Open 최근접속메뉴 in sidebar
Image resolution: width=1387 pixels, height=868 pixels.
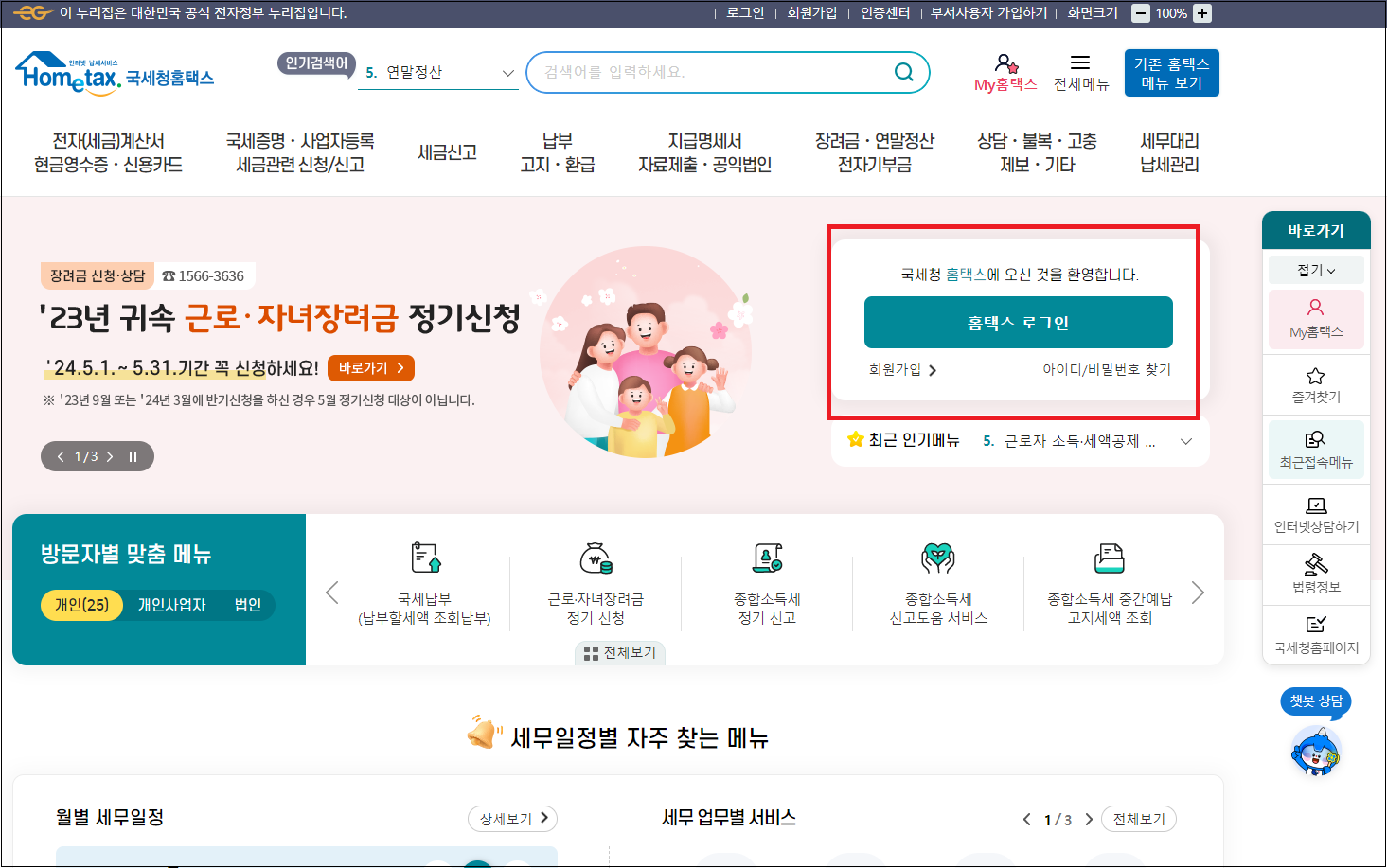pyautogui.click(x=1316, y=450)
